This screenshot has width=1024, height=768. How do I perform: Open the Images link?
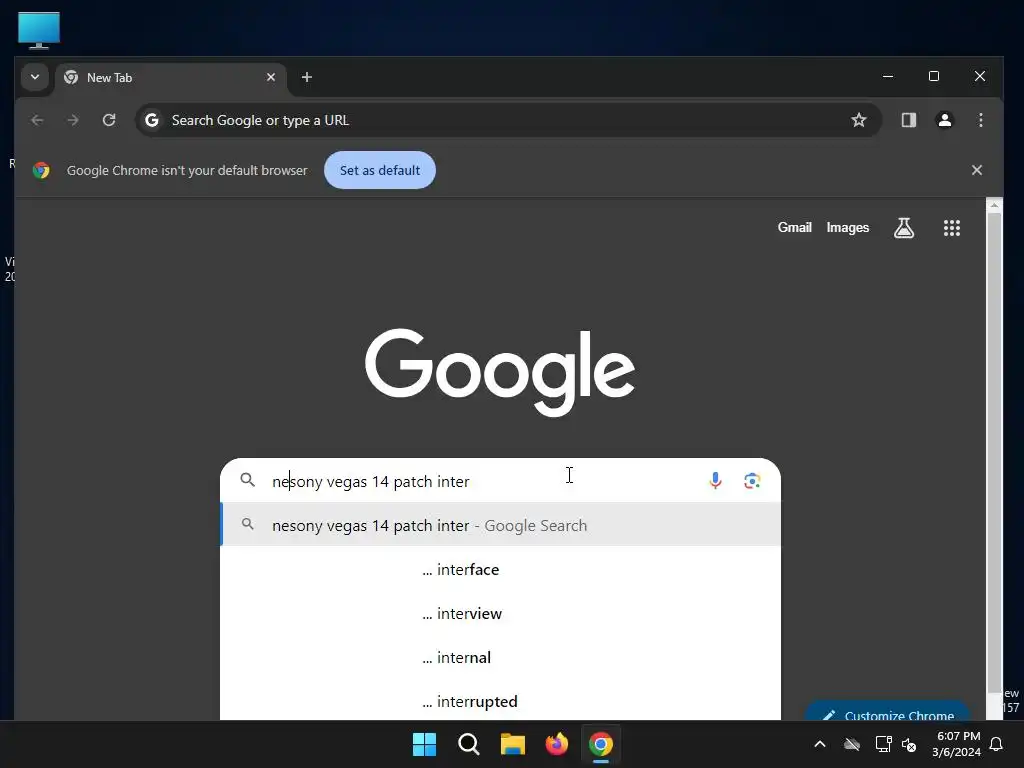click(x=848, y=227)
